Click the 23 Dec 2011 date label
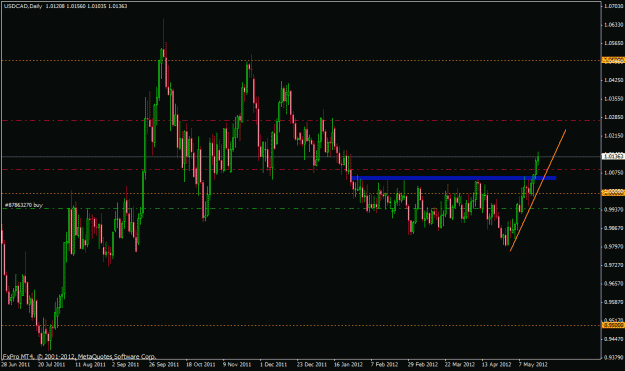This screenshot has width=625, height=371. coord(312,365)
